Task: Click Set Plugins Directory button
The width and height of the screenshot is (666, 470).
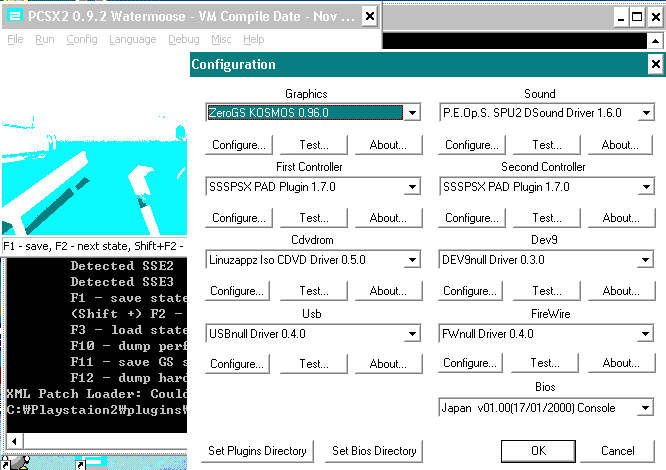Action: (257, 451)
